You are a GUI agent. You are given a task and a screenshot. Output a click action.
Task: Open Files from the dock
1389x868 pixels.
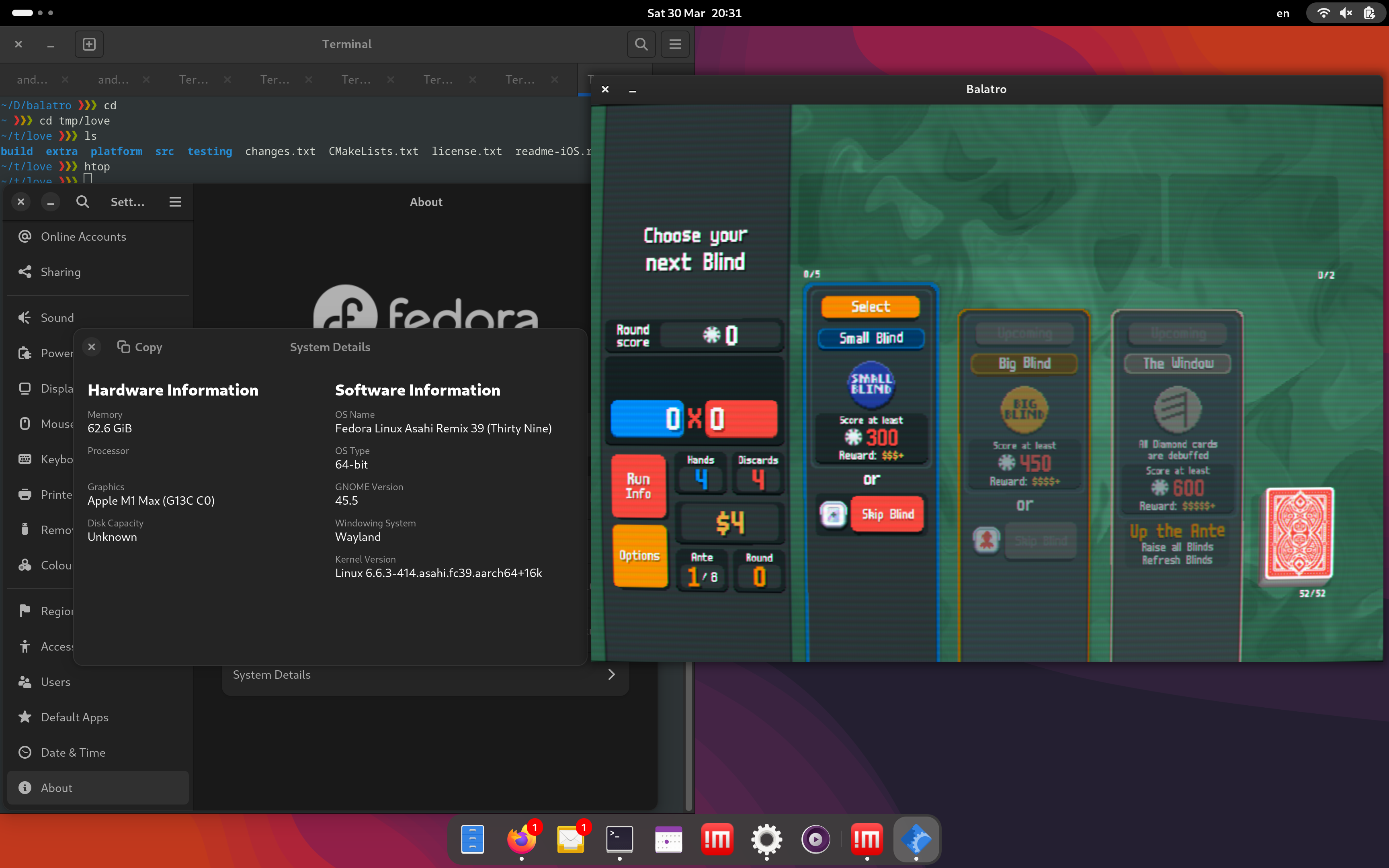tap(472, 840)
